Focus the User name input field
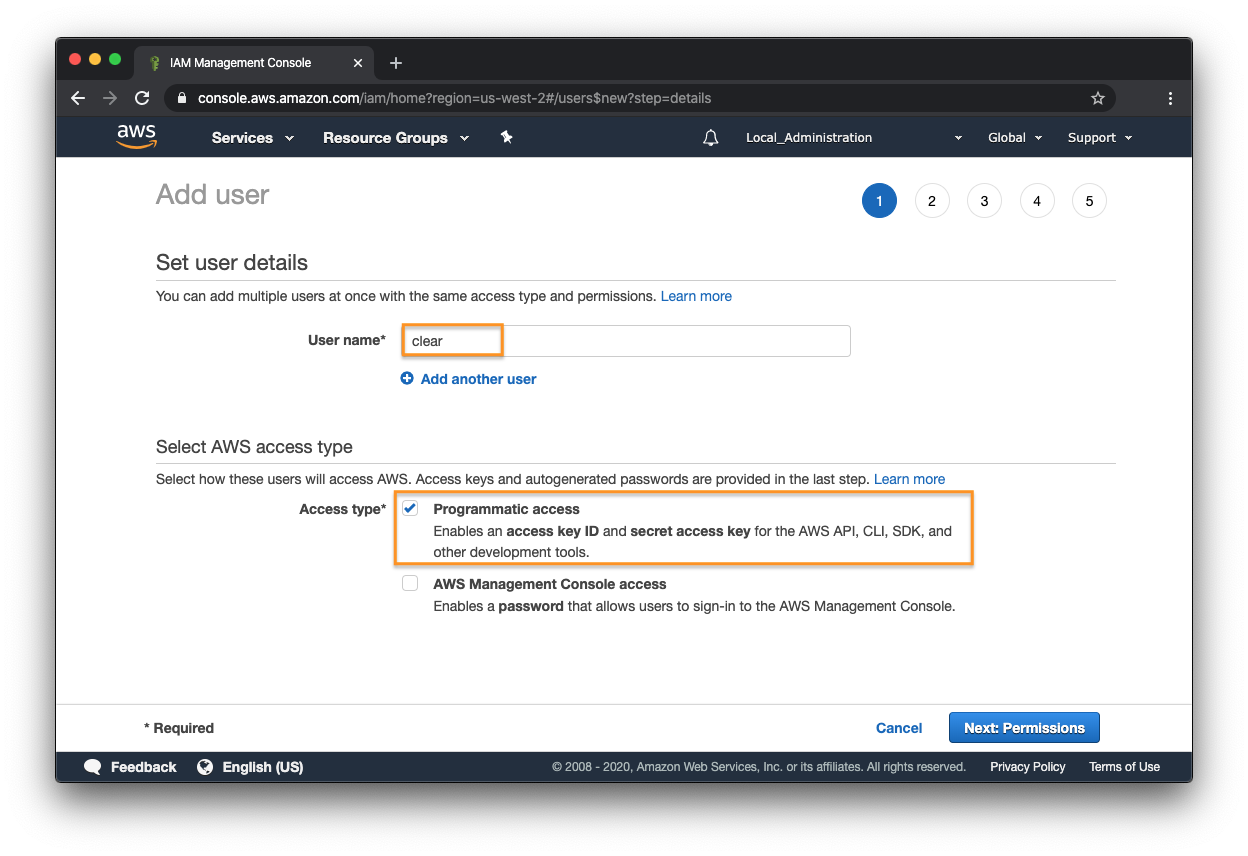The width and height of the screenshot is (1248, 856). [x=626, y=341]
